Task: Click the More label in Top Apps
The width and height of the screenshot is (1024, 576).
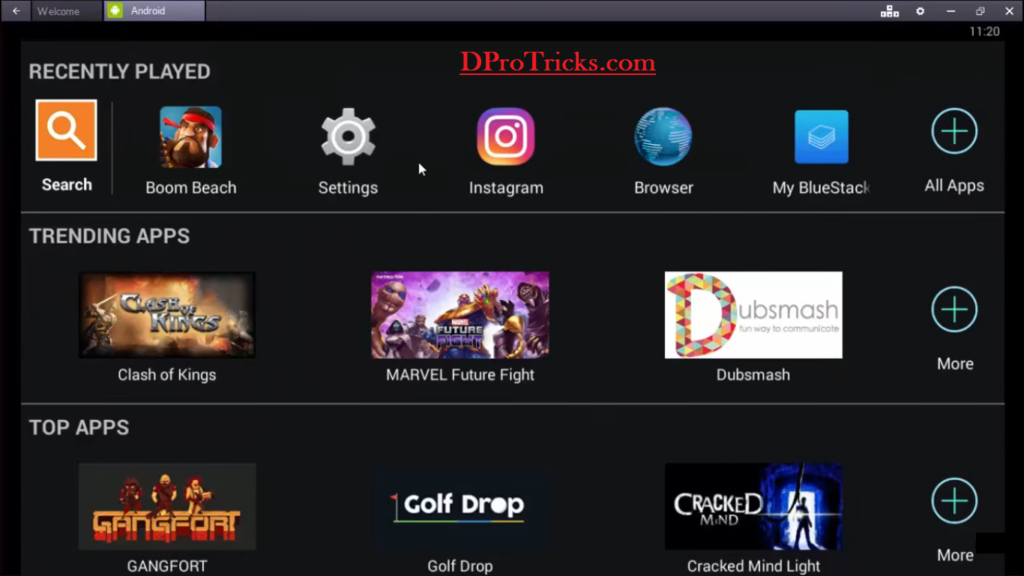Action: point(955,555)
